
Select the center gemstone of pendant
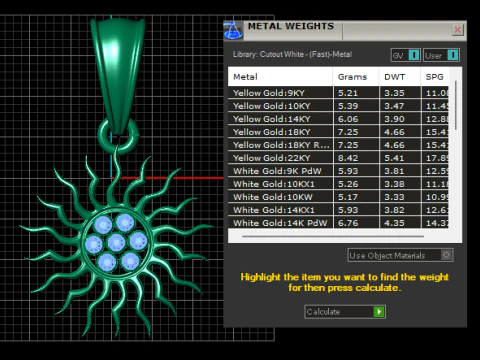pos(116,242)
